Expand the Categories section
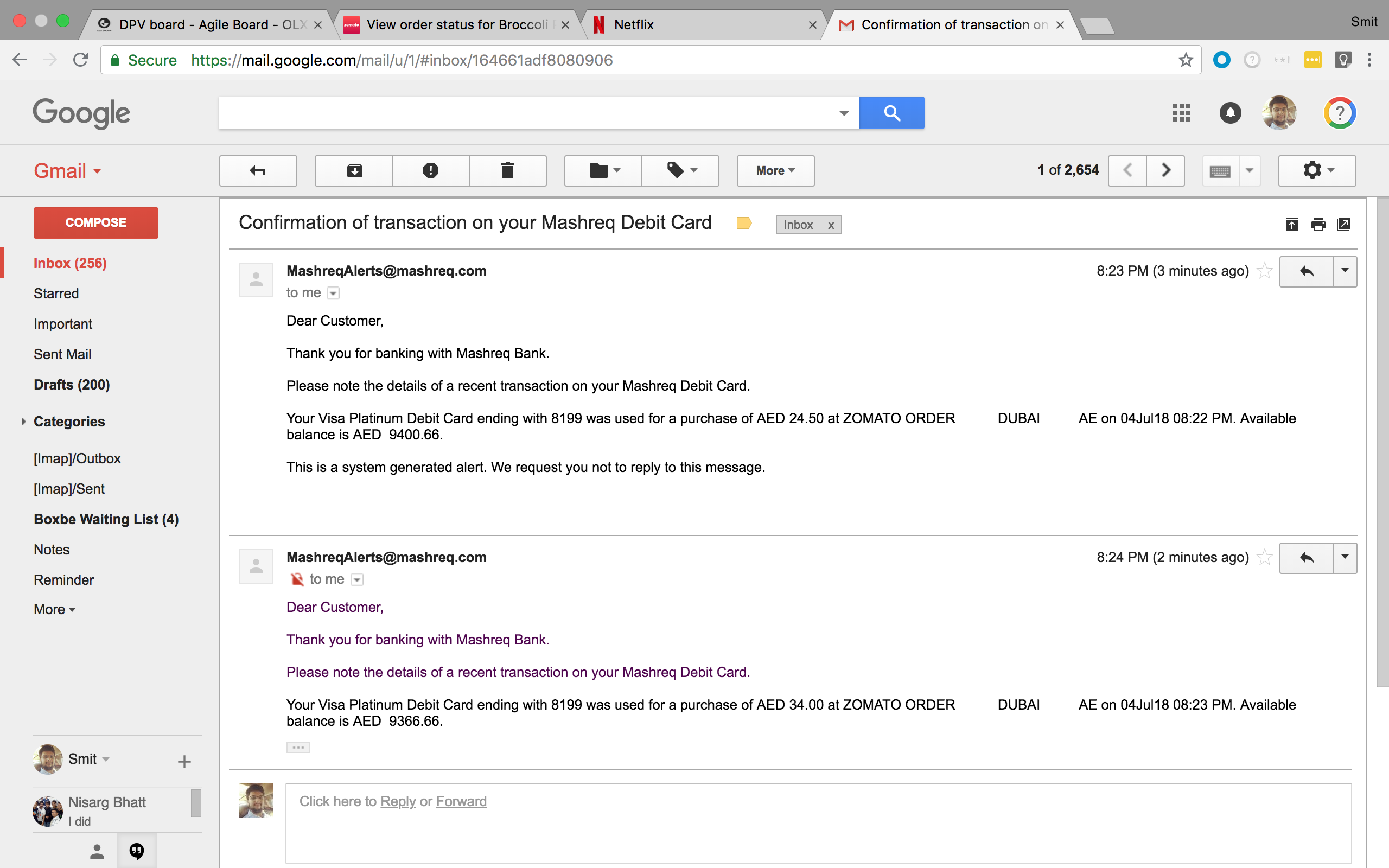The height and width of the screenshot is (868, 1389). tap(23, 422)
